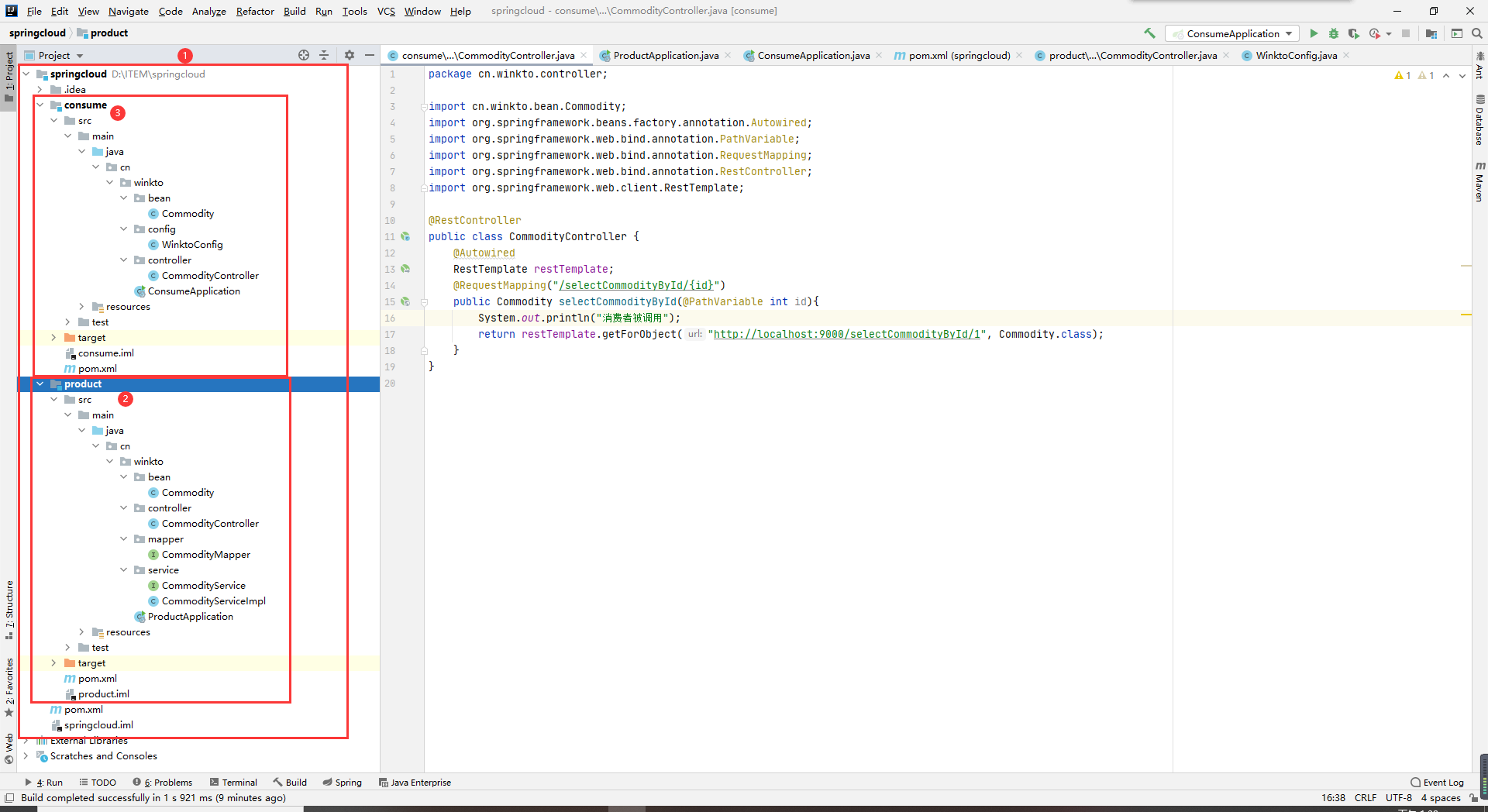
Task: Click gutter run icon on line 11
Action: coord(405,236)
